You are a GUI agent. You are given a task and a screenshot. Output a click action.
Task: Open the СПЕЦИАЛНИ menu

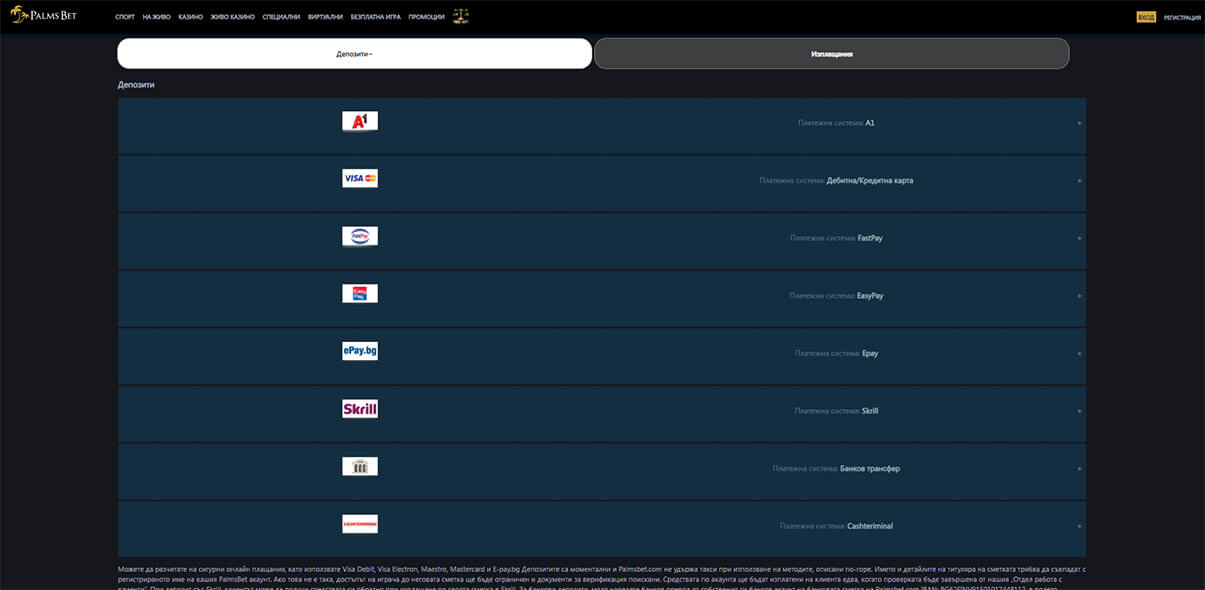tap(281, 17)
